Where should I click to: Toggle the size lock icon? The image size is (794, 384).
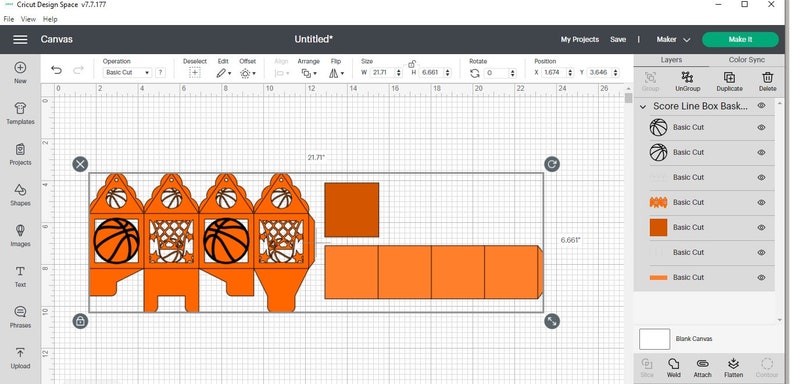[x=412, y=64]
